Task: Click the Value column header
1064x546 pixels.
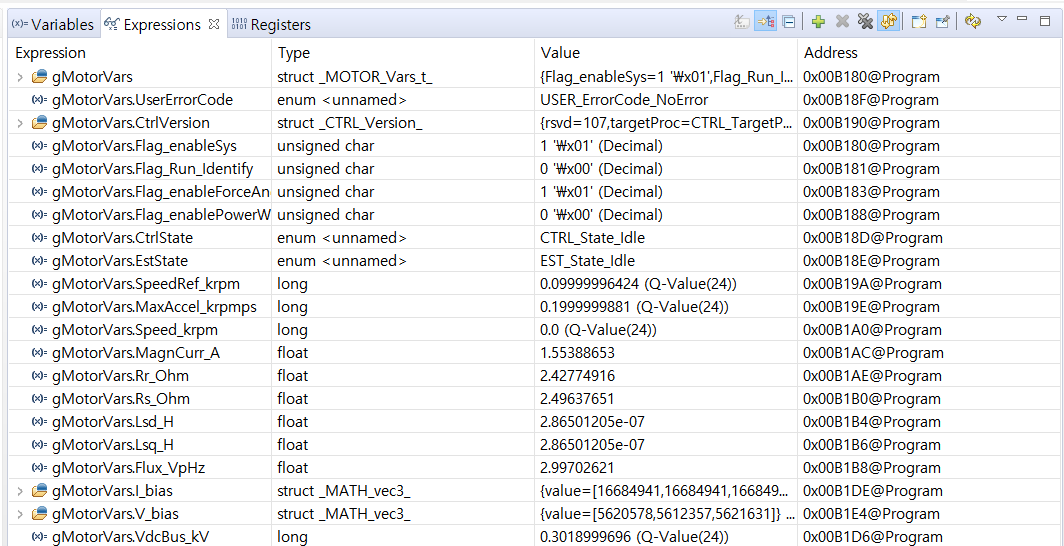Action: click(560, 53)
